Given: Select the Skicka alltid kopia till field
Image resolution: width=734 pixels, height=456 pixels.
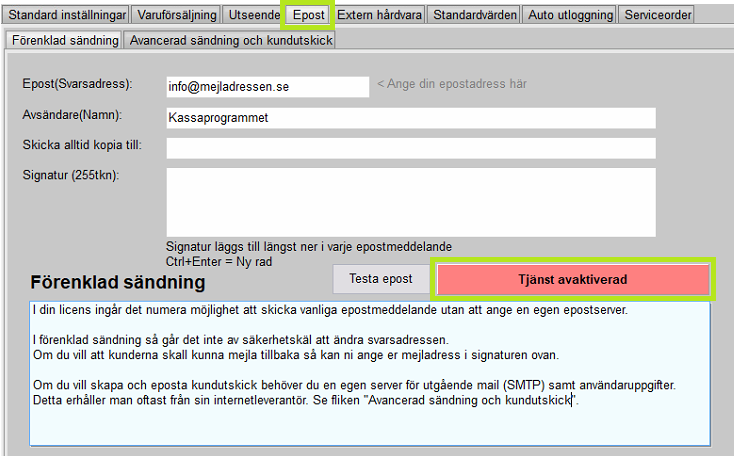Looking at the screenshot, I should (x=410, y=148).
